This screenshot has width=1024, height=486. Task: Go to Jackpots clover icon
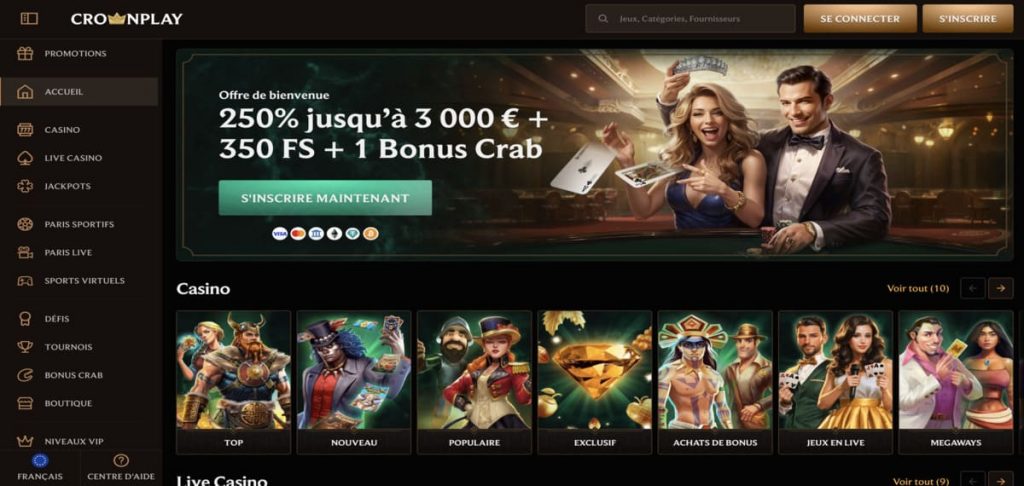[x=25, y=186]
